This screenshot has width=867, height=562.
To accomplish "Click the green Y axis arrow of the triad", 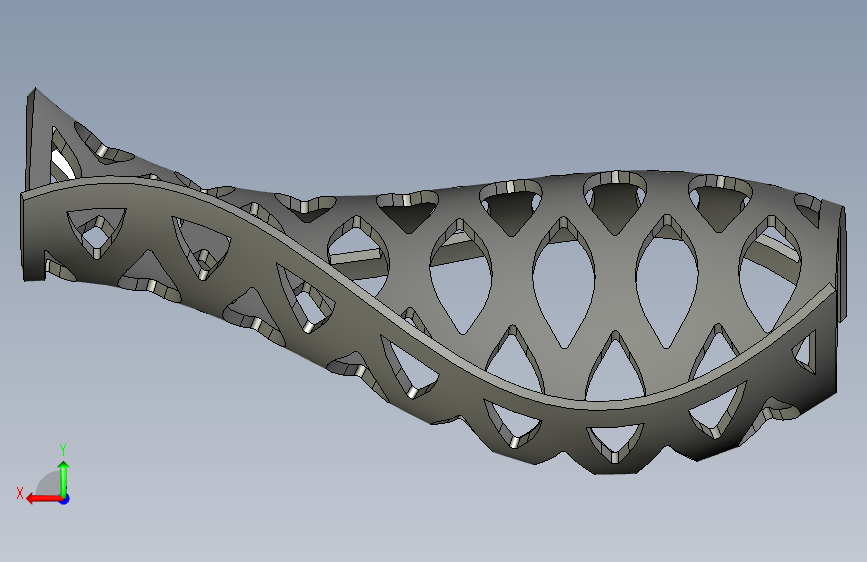I will coord(64,478).
